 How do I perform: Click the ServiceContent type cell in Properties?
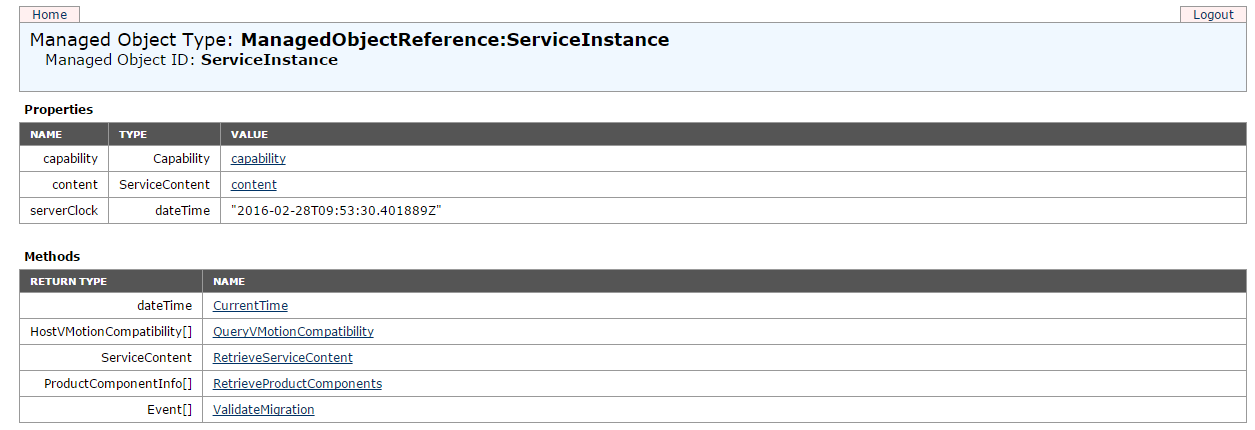coord(164,185)
